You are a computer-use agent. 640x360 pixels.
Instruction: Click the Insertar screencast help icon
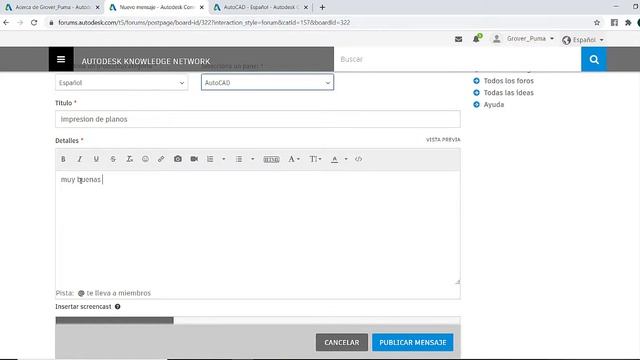click(x=118, y=307)
